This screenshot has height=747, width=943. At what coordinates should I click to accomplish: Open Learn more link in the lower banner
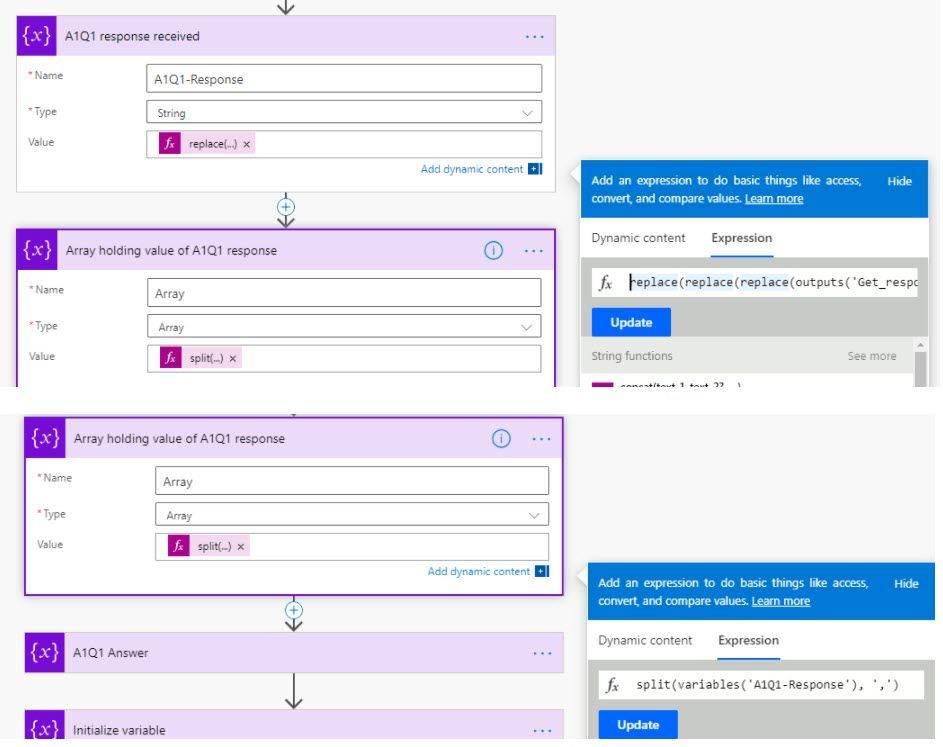[x=781, y=601]
